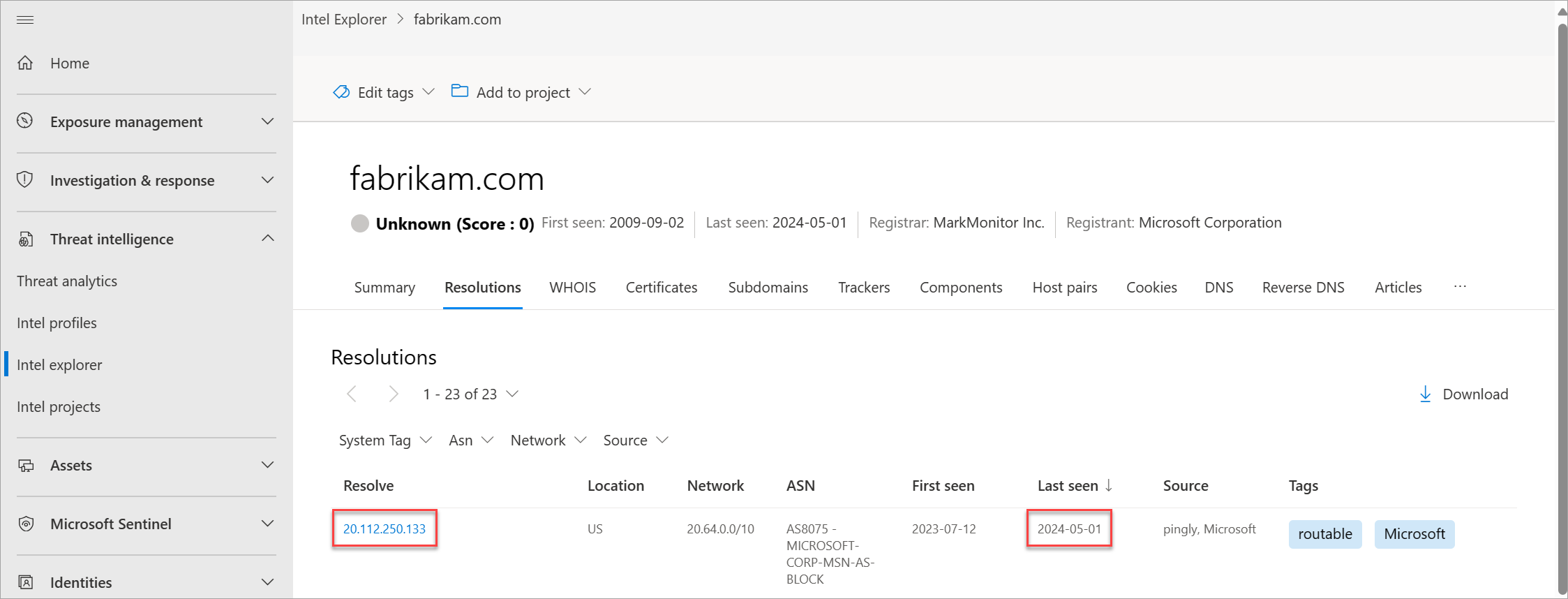Switch to the WHOIS tab
Image resolution: width=1568 pixels, height=599 pixels.
tap(572, 288)
